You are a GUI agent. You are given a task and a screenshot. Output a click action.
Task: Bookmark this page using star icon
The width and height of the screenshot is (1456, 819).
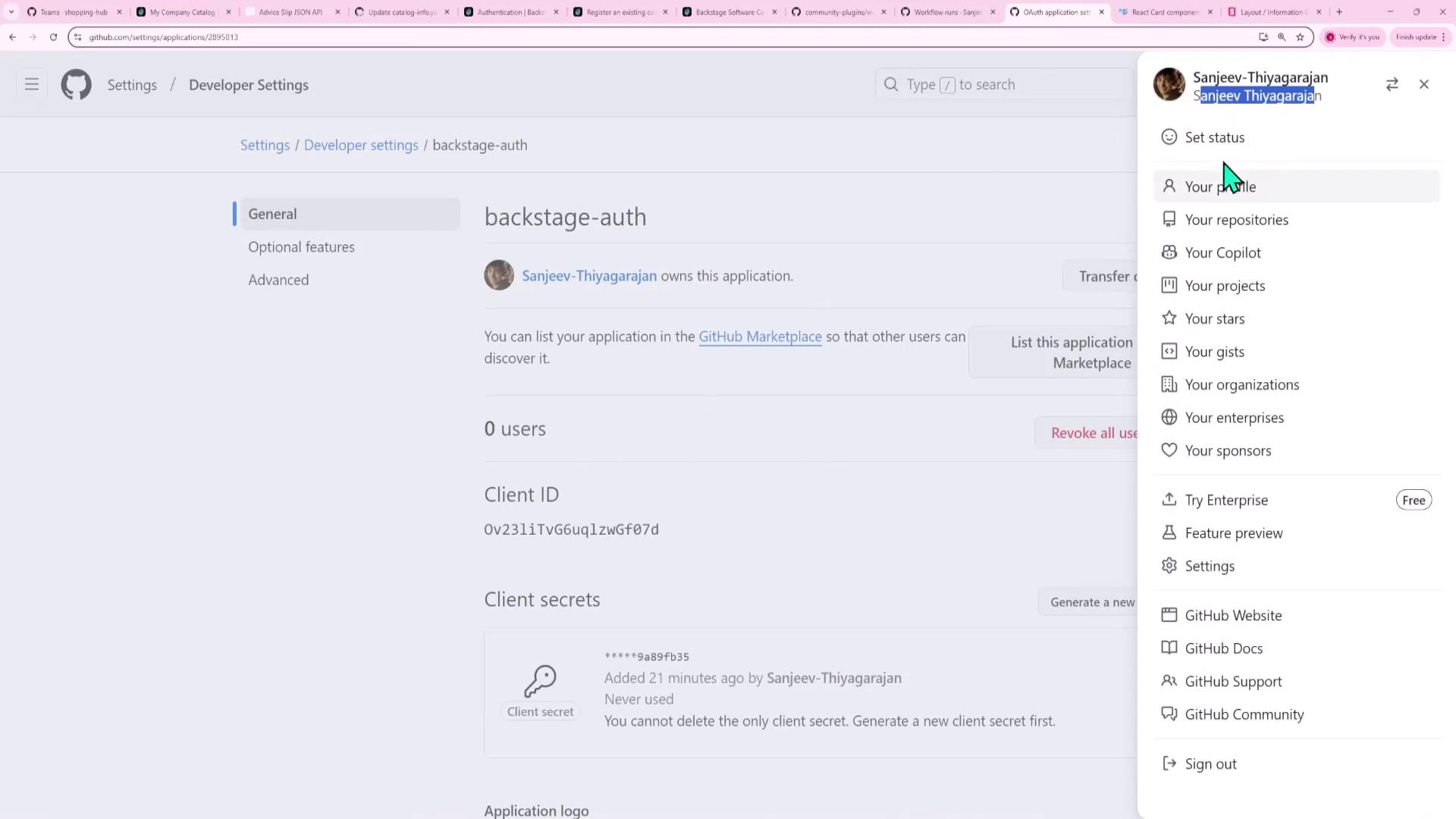point(1300,37)
